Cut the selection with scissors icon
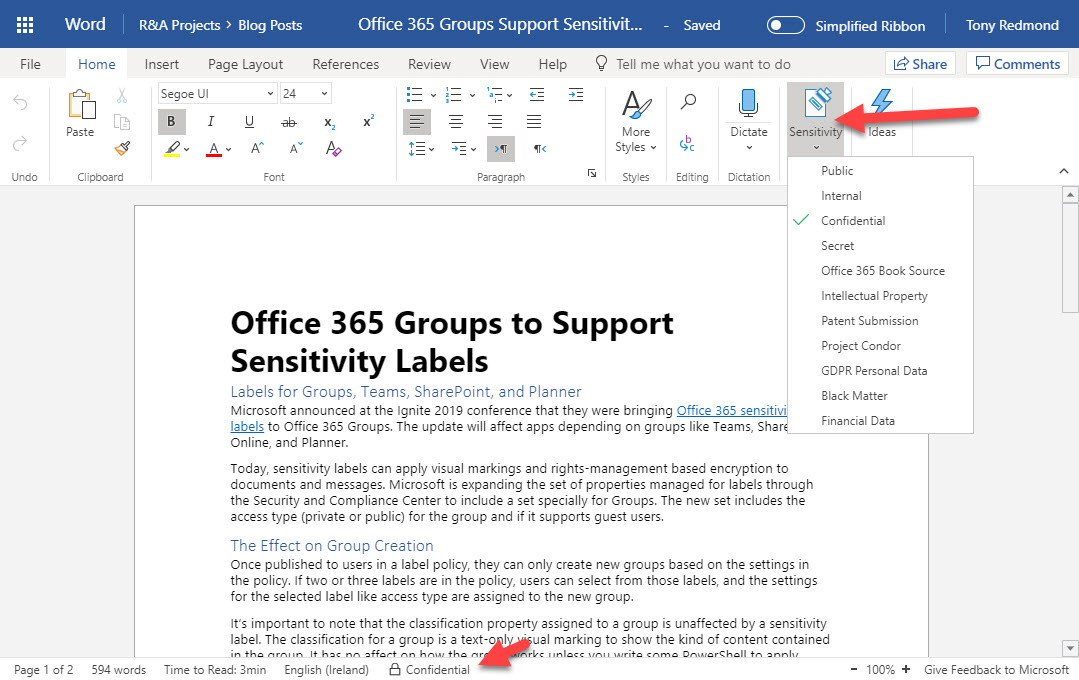The image size is (1079, 680). [x=122, y=96]
